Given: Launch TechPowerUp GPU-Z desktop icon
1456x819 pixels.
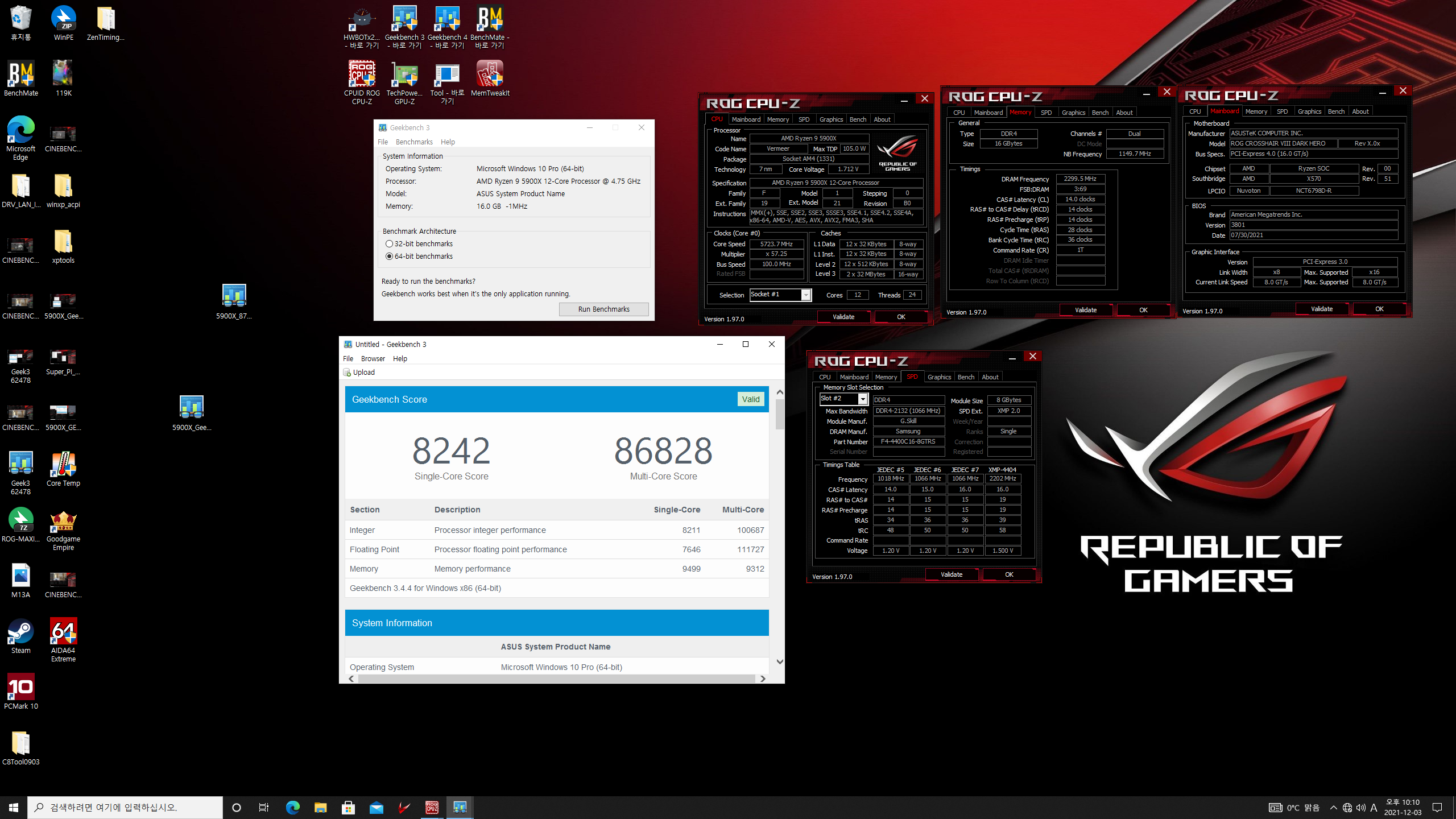Looking at the screenshot, I should click(404, 82).
